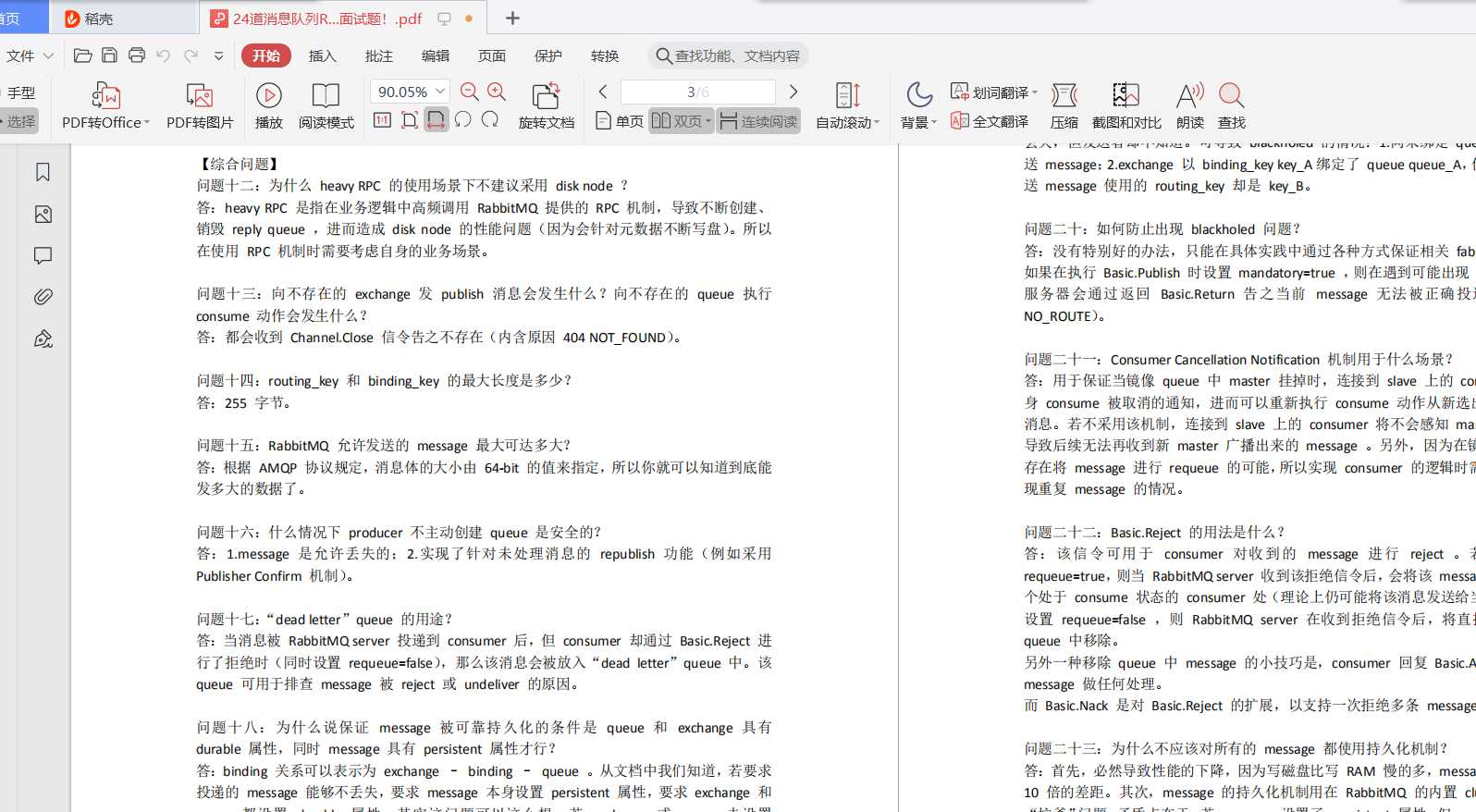Select the 手型 hand tool
The width and height of the screenshot is (1476, 812).
tap(20, 92)
